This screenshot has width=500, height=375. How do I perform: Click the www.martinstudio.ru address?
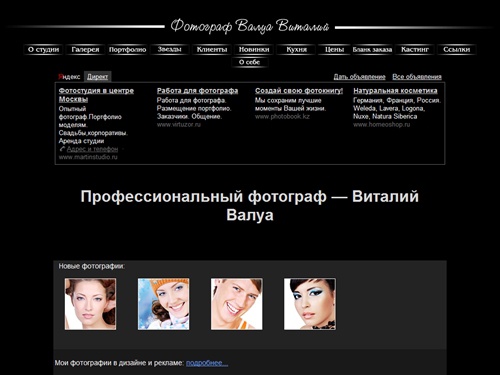[88, 157]
